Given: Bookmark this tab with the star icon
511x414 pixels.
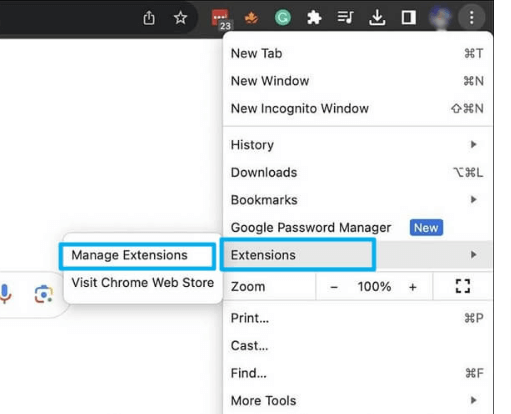Looking at the screenshot, I should 180,18.
